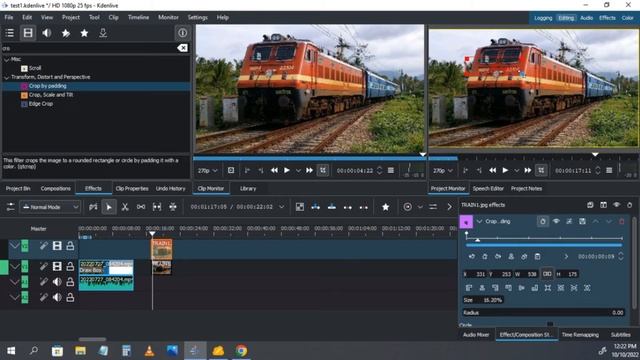Filter to audio effects only
Screen dimensions: 640x360
tap(47, 33)
